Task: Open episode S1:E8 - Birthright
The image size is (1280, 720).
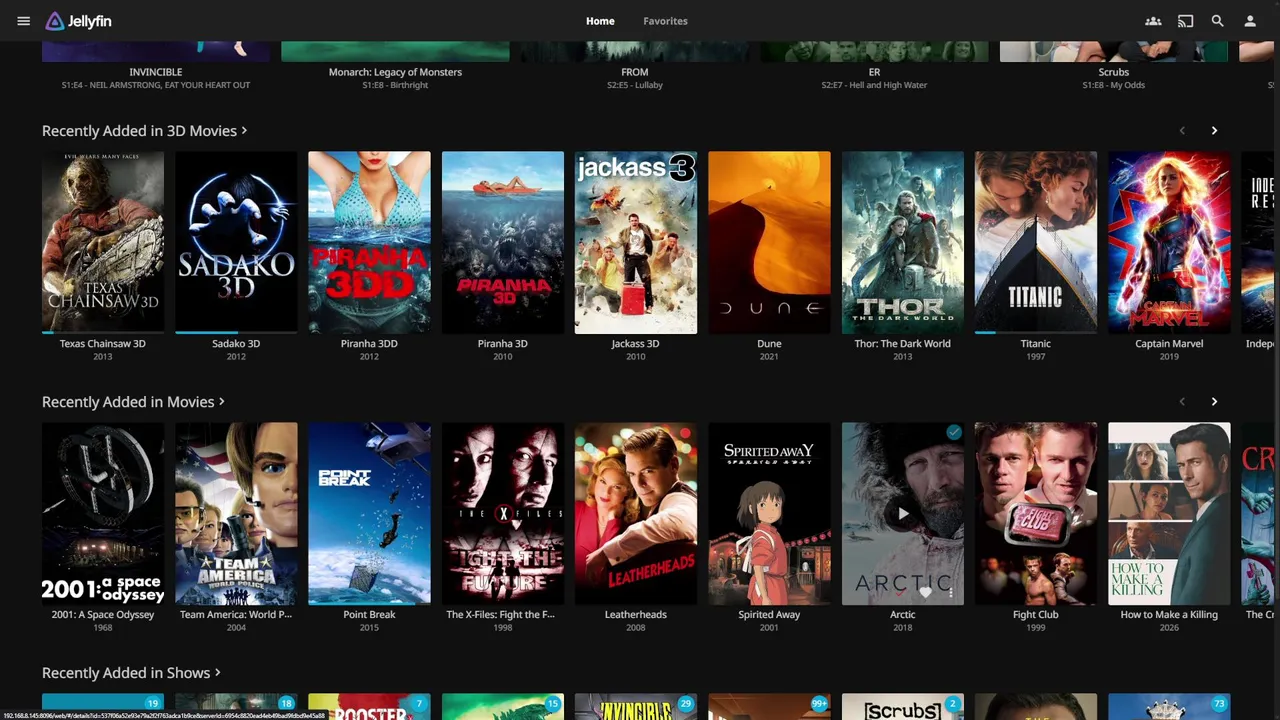Action: 395,85
